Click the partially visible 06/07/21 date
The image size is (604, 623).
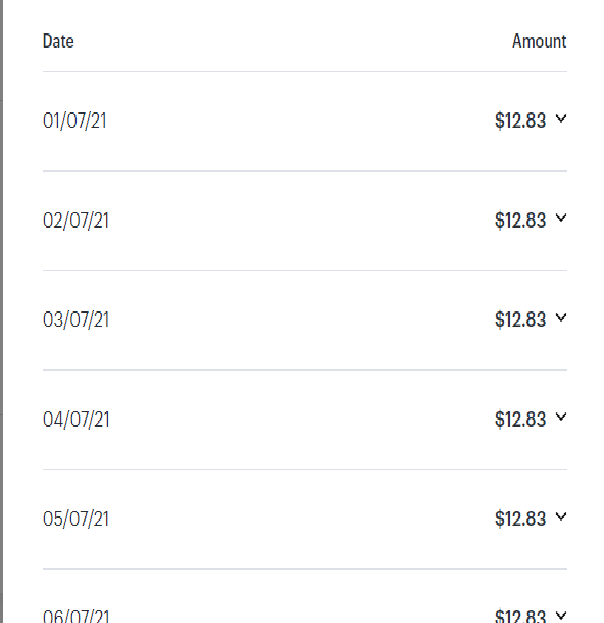tap(76, 616)
